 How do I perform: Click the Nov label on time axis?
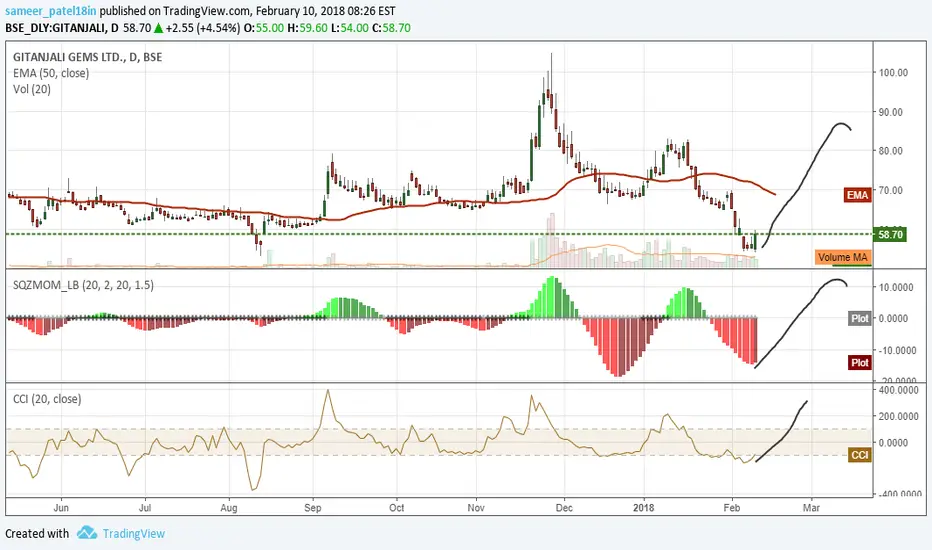(x=476, y=508)
